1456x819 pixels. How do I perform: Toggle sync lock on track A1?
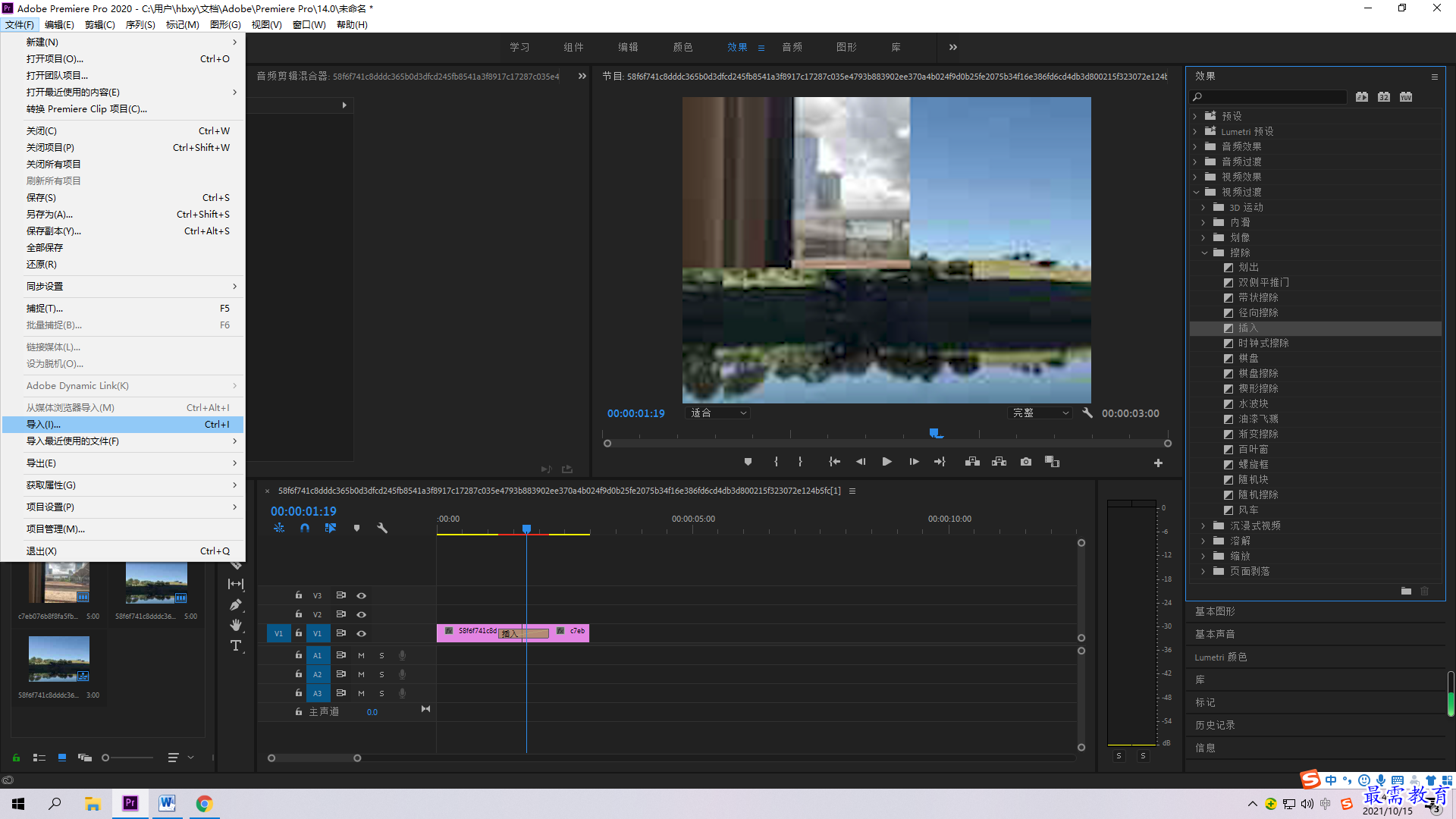point(341,655)
